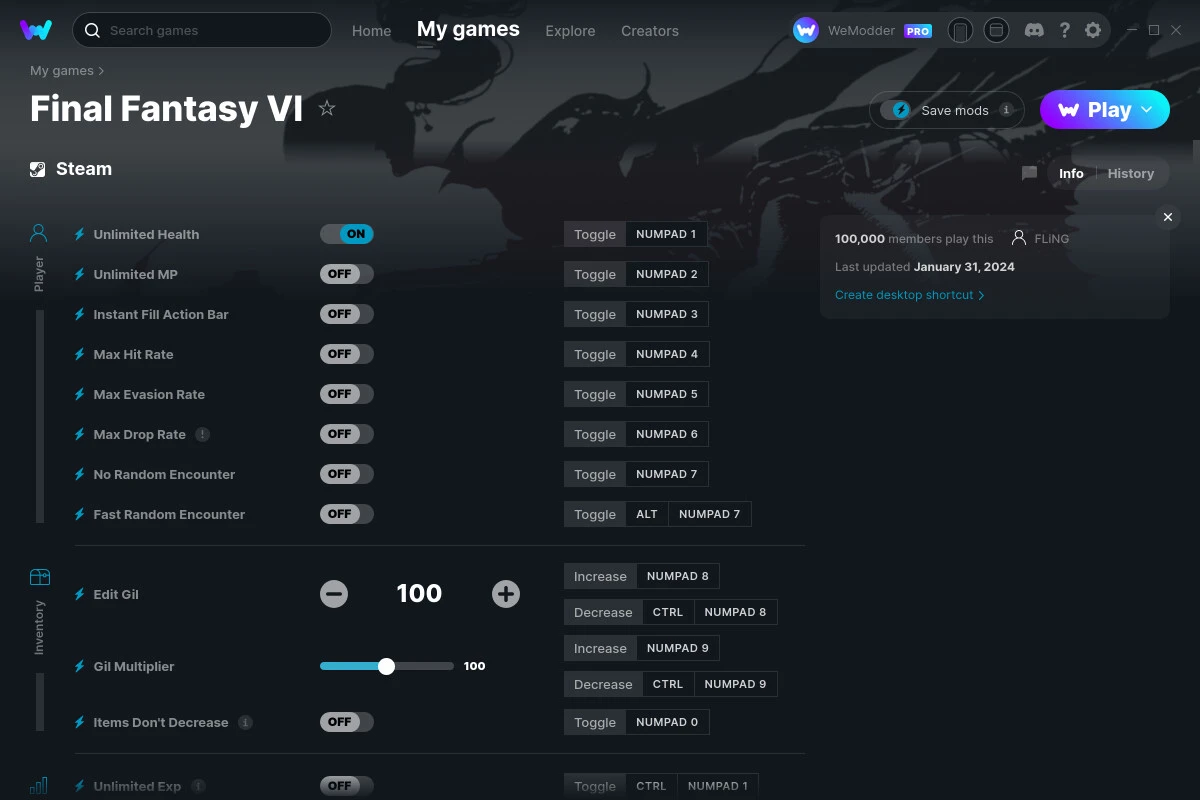The height and width of the screenshot is (800, 1200).
Task: Click the WeModder username
Action: tap(861, 31)
